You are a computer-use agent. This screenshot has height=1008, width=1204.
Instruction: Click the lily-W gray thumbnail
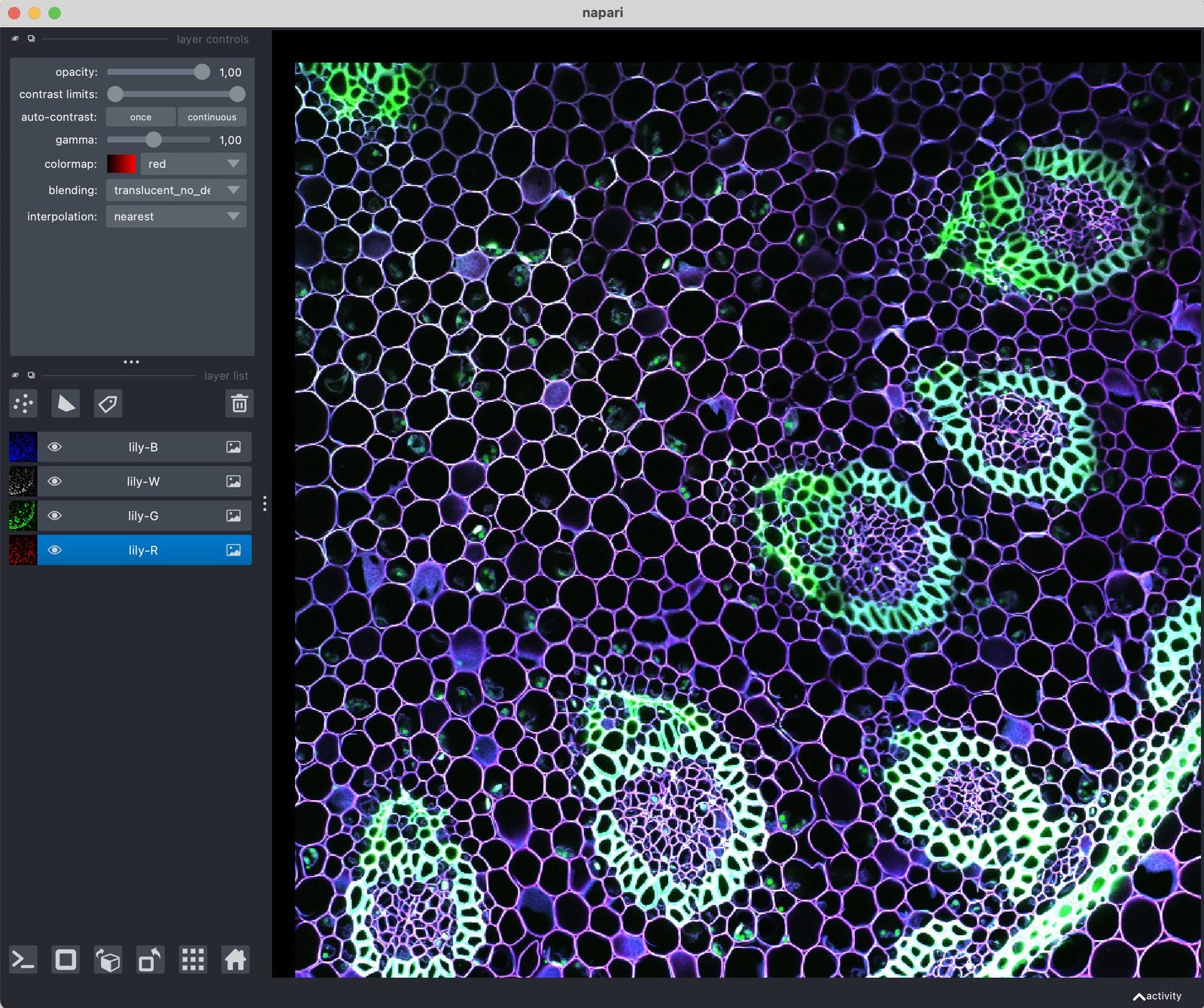click(x=23, y=482)
